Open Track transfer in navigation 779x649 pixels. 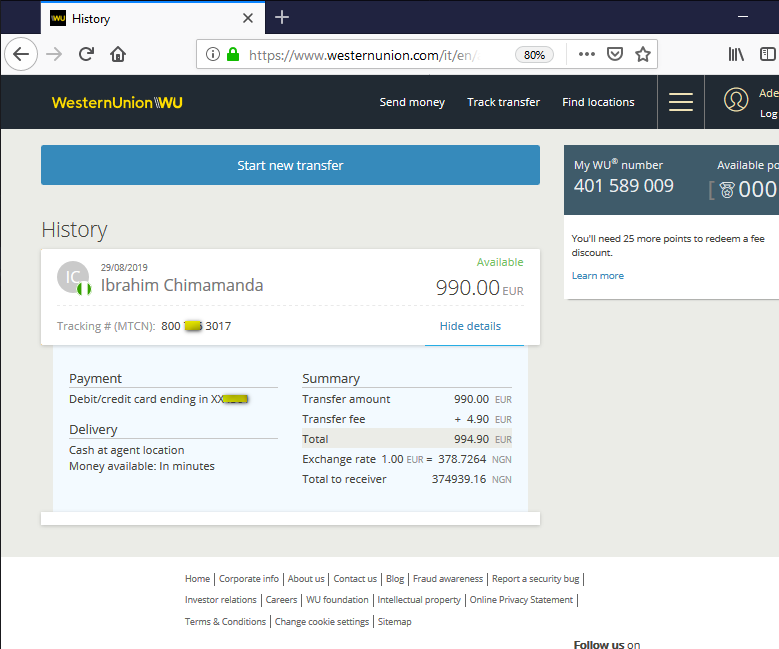point(503,102)
